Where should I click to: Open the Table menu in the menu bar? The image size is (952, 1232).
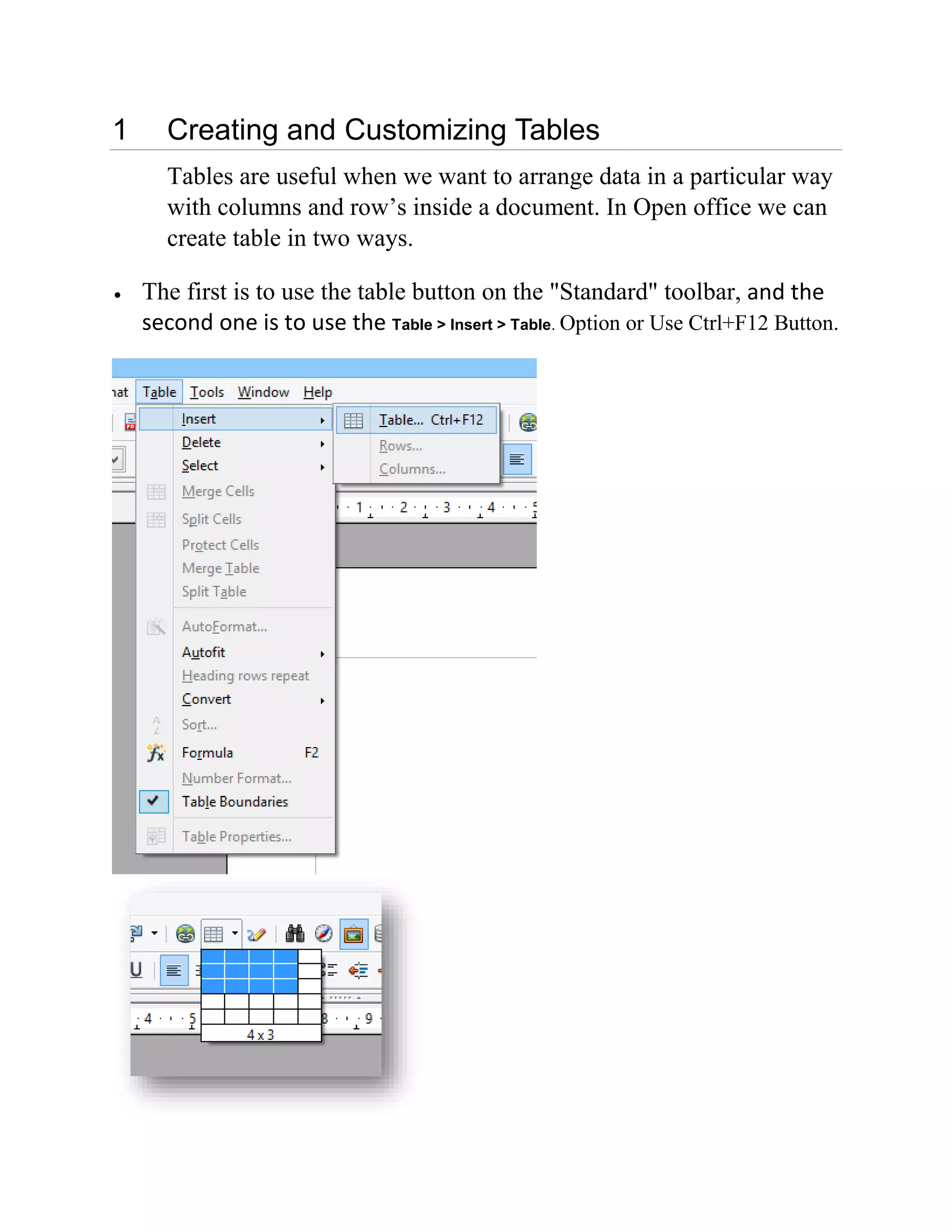tap(159, 392)
